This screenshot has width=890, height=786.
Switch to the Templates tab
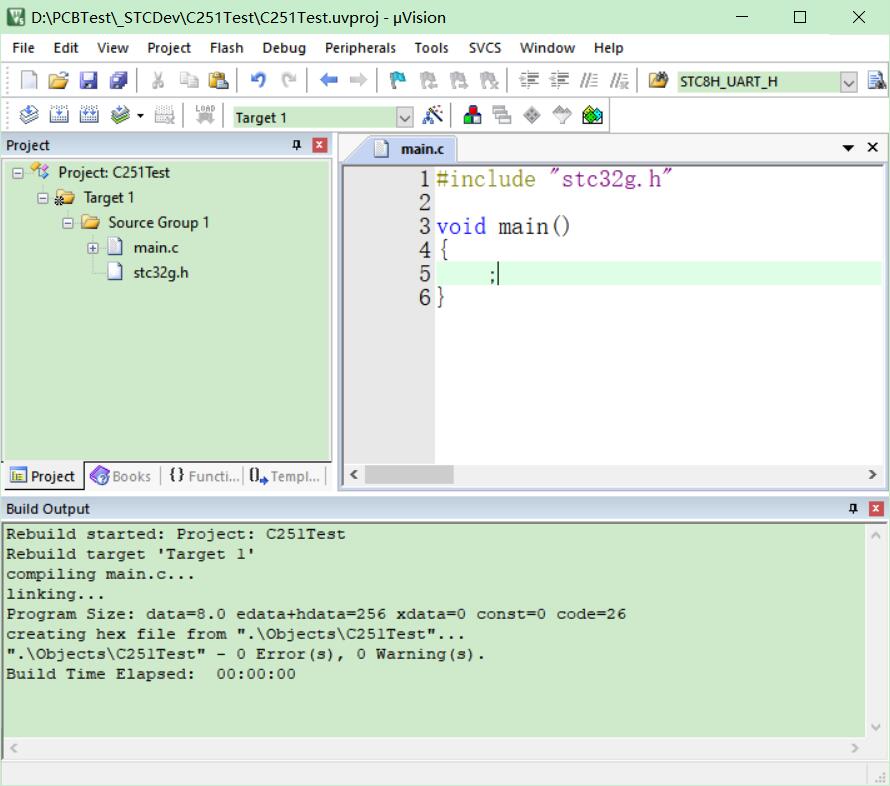[284, 476]
